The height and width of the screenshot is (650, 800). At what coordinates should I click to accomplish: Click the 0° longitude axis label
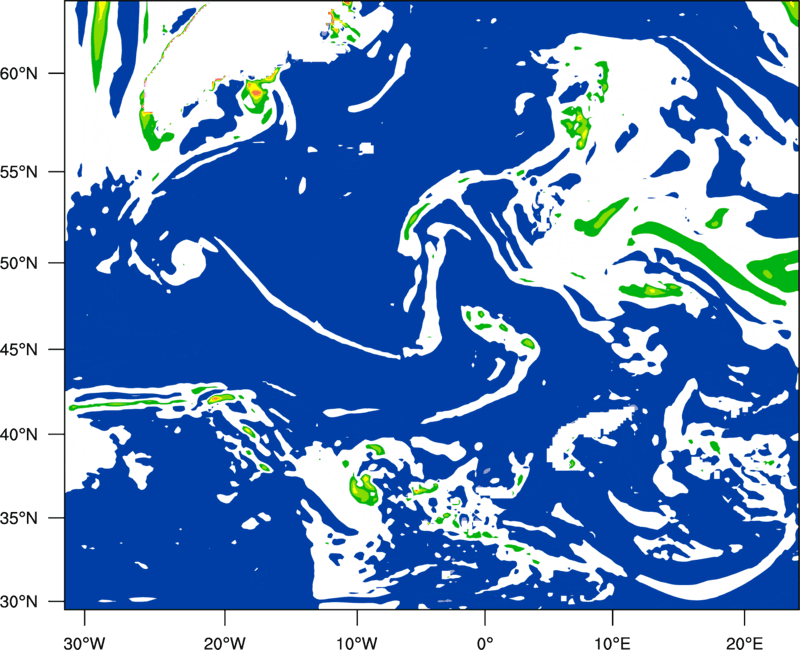pos(485,642)
